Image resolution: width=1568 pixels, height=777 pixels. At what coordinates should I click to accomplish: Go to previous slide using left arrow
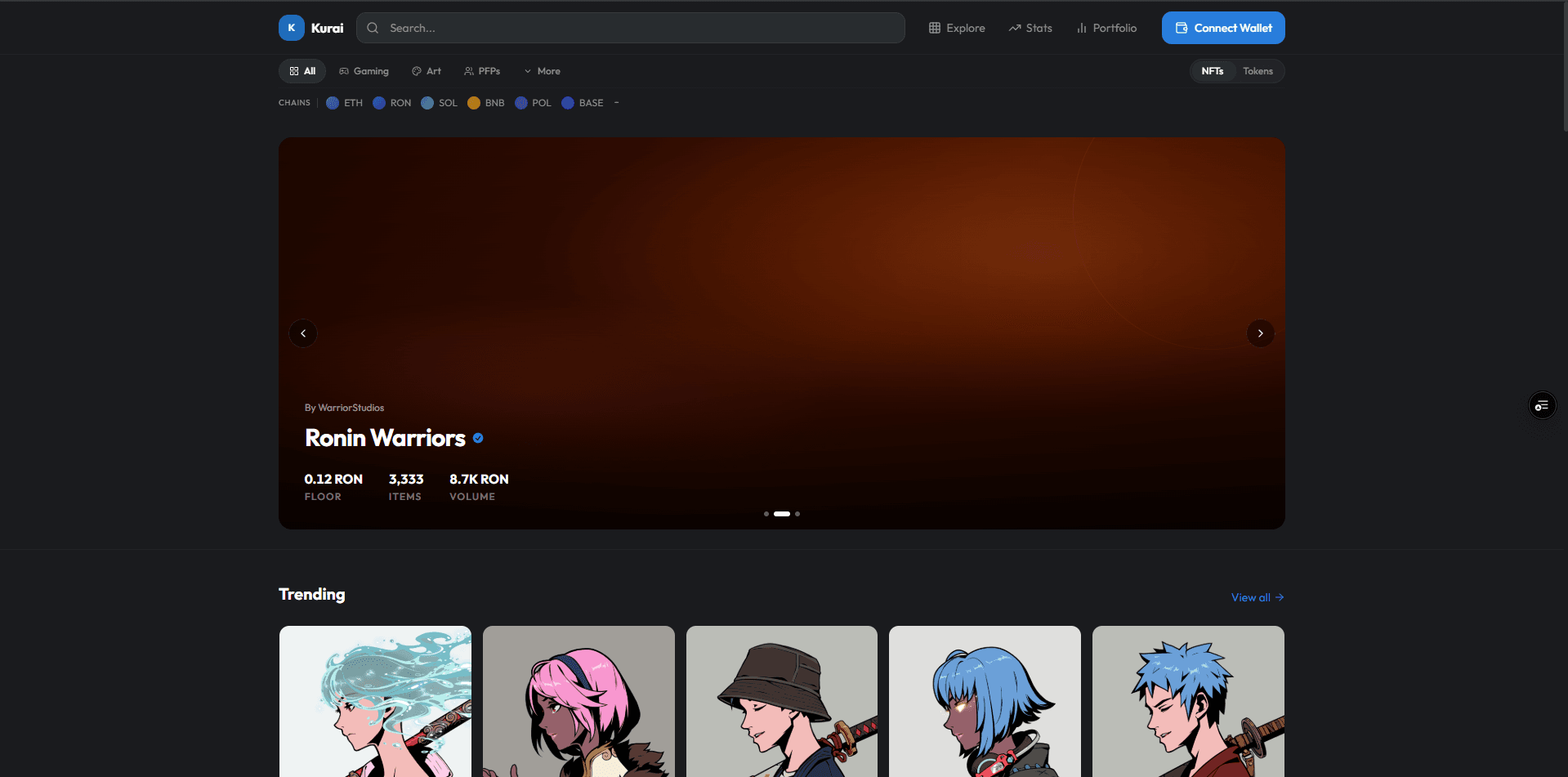pos(303,333)
